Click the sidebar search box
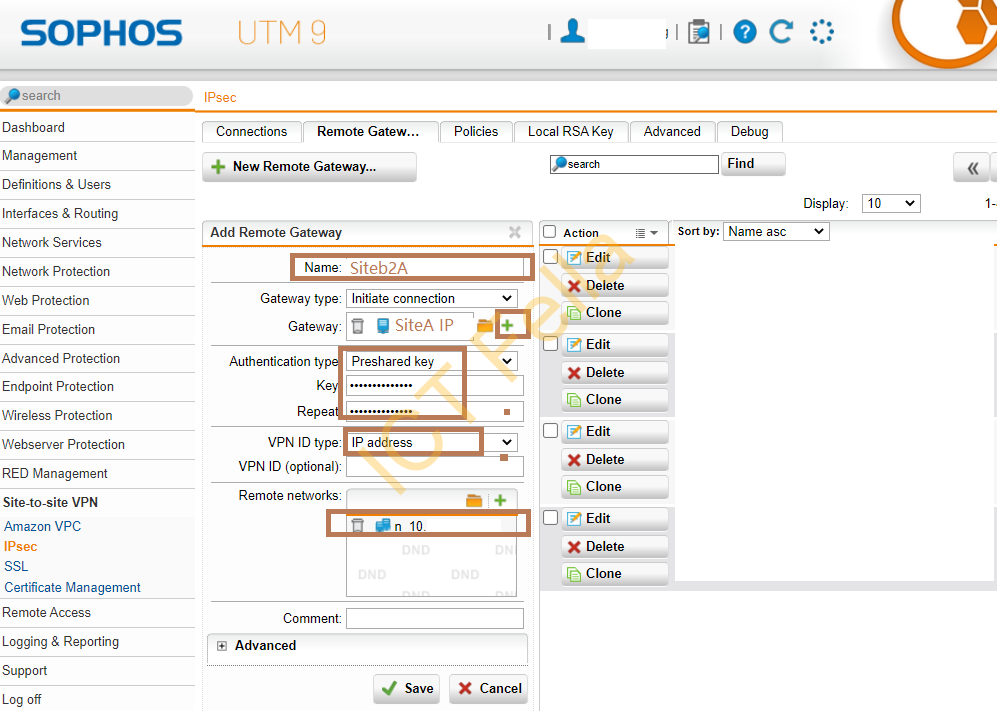997x711 pixels. click(97, 95)
